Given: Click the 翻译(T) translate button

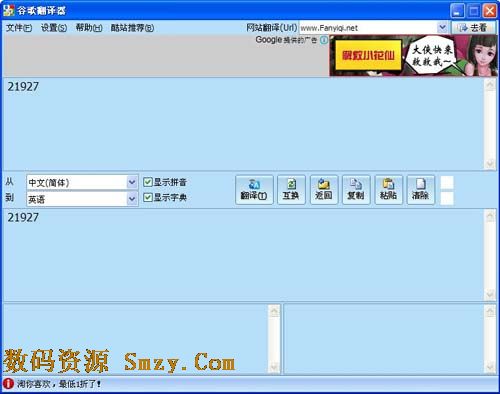Looking at the screenshot, I should point(254,190).
